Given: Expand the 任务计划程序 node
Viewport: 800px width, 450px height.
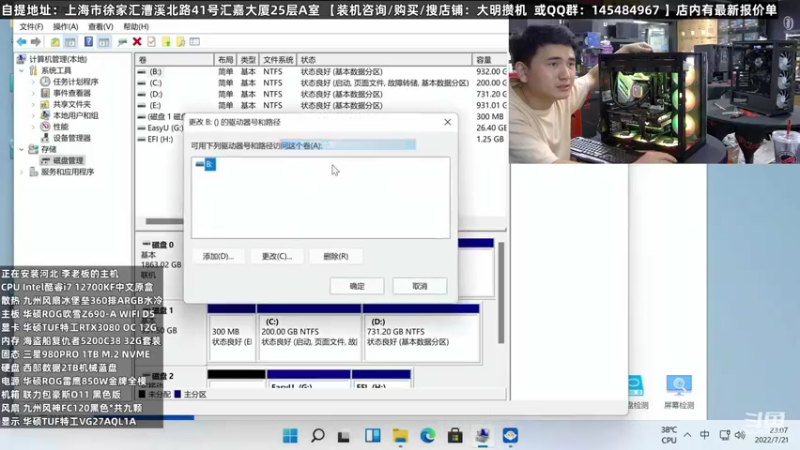Looking at the screenshot, I should coord(33,82).
